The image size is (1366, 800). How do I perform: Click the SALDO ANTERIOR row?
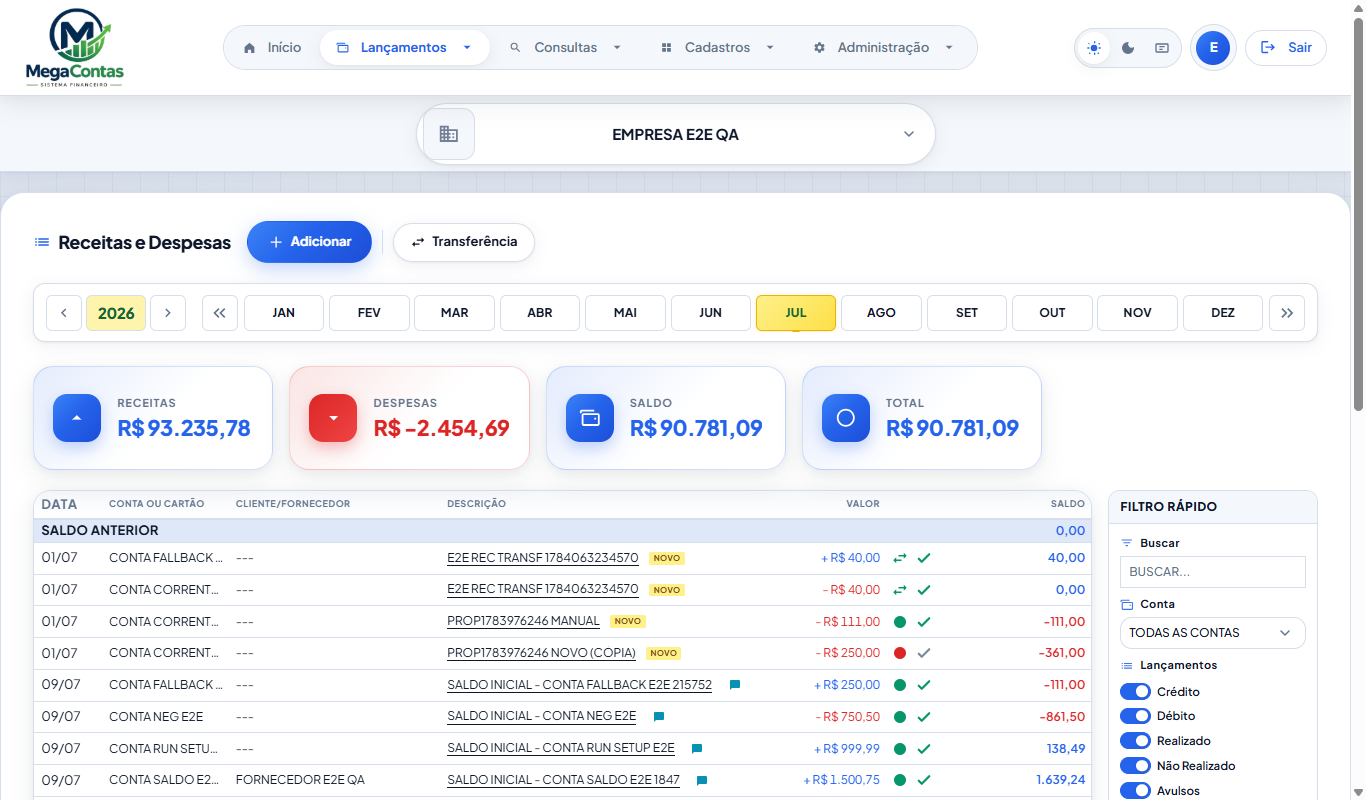[x=563, y=531]
